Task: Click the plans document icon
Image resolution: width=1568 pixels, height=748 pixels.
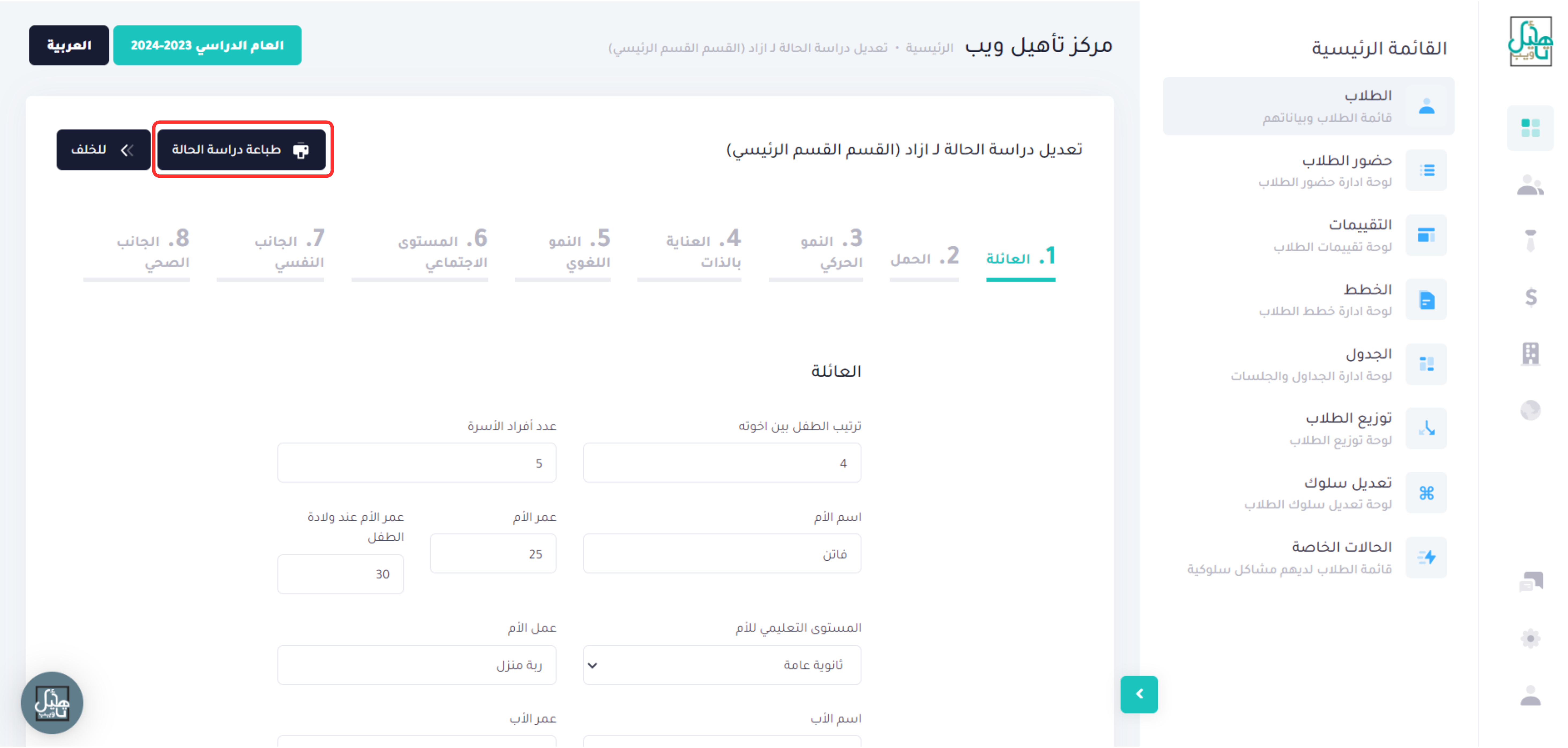Action: [x=1426, y=299]
